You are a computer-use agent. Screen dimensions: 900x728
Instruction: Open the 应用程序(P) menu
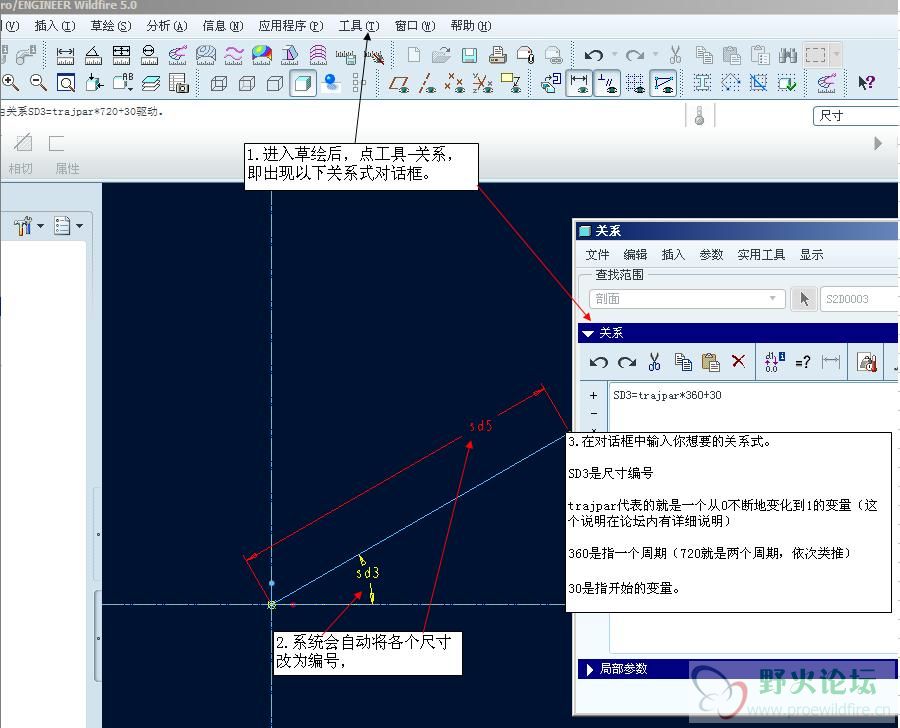[x=290, y=26]
